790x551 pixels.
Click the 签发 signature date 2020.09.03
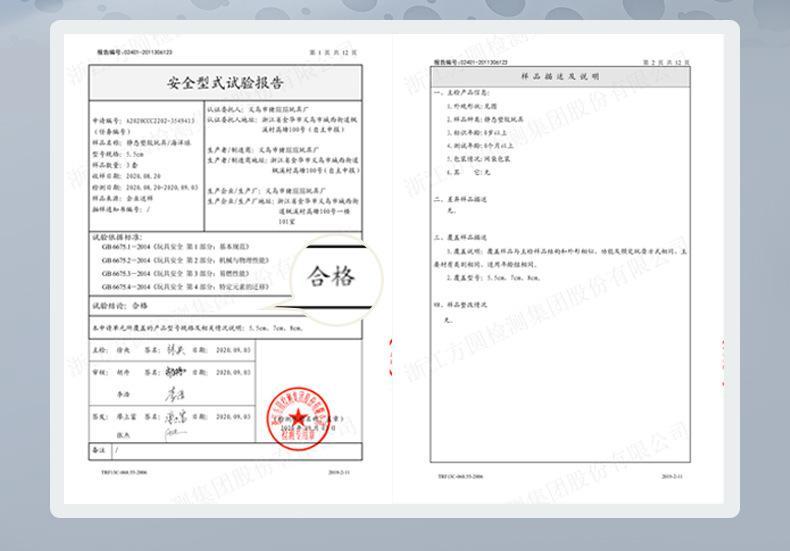(233, 417)
